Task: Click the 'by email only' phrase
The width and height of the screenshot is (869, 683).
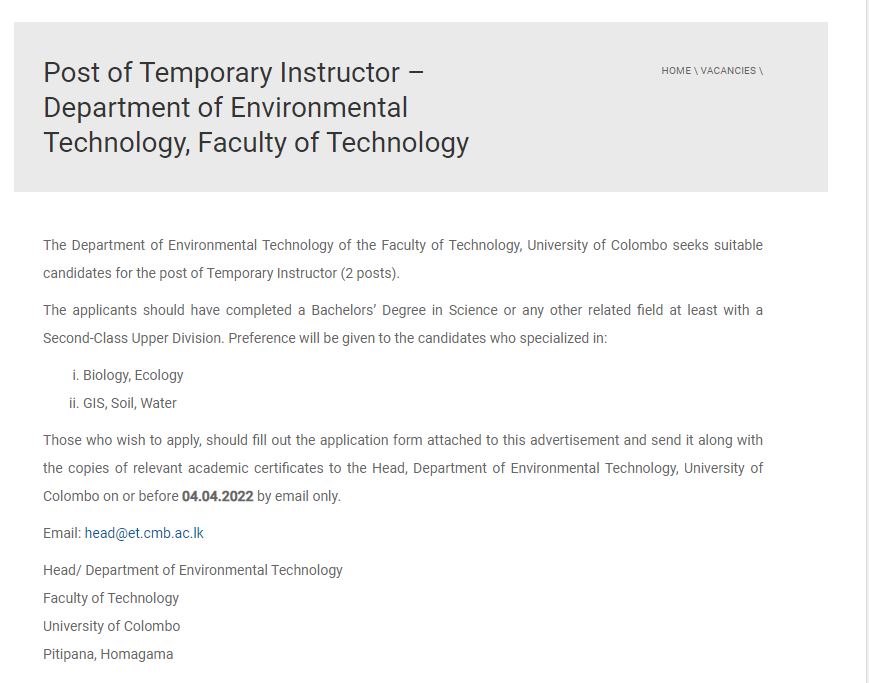Action: coord(297,496)
